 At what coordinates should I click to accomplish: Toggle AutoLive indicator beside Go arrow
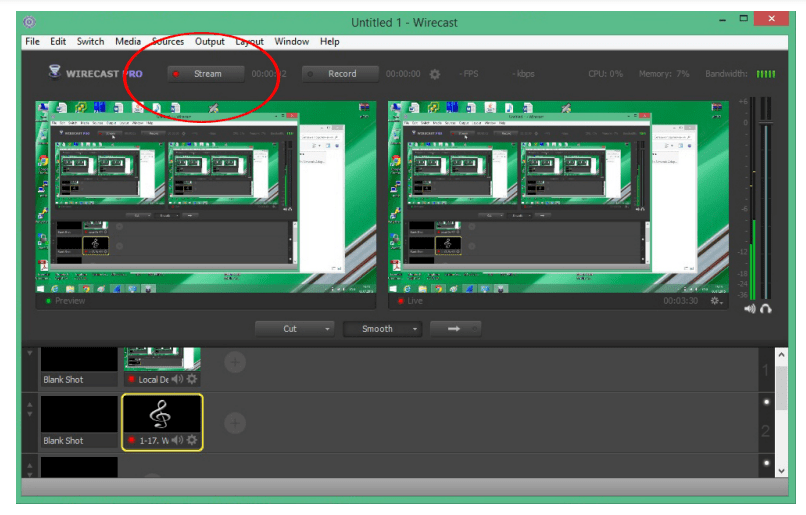pyautogui.click(x=475, y=329)
